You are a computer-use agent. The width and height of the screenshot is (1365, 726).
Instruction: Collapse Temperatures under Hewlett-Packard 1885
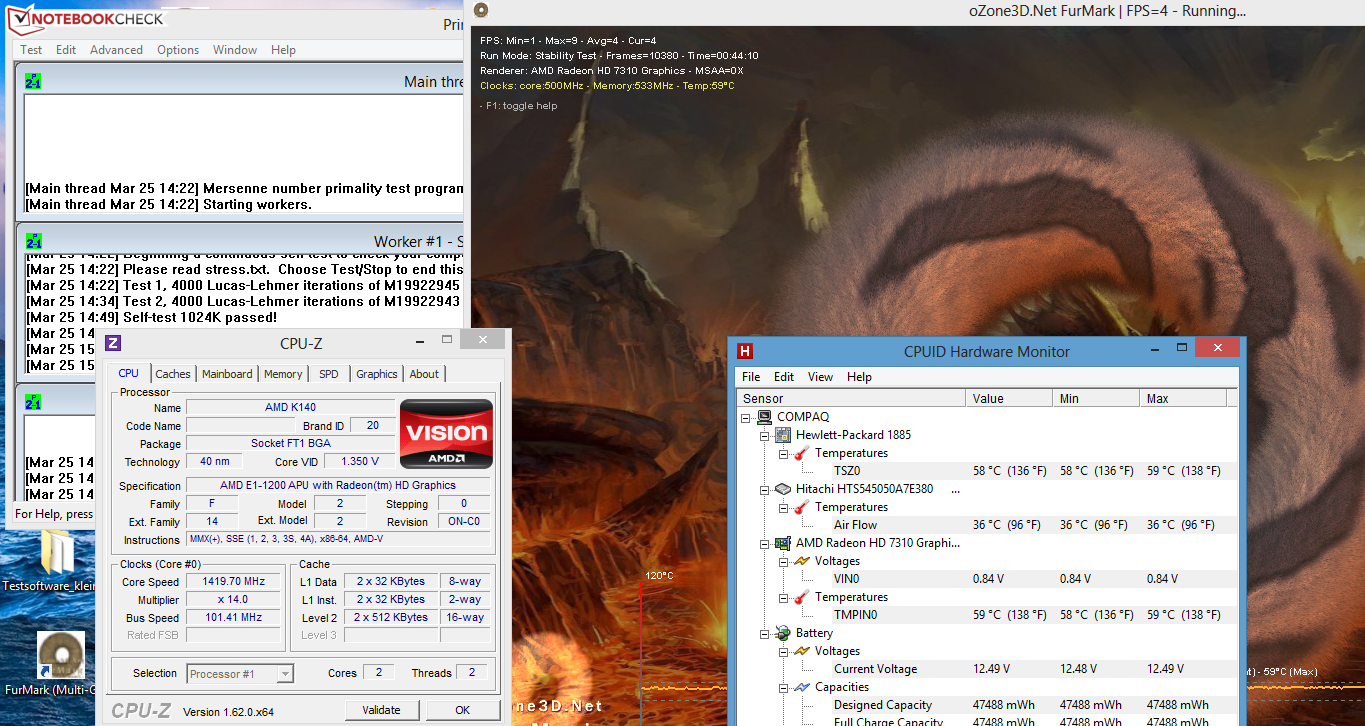pos(783,453)
